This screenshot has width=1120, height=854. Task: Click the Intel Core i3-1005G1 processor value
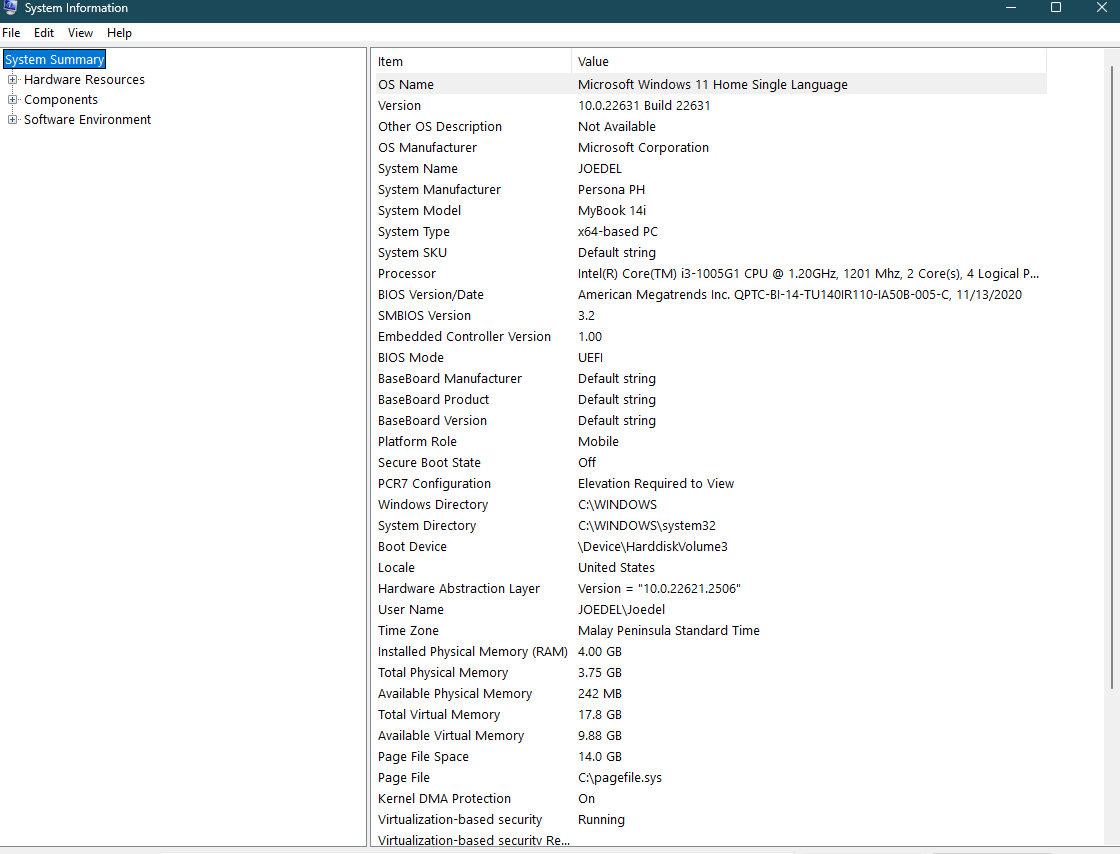808,273
